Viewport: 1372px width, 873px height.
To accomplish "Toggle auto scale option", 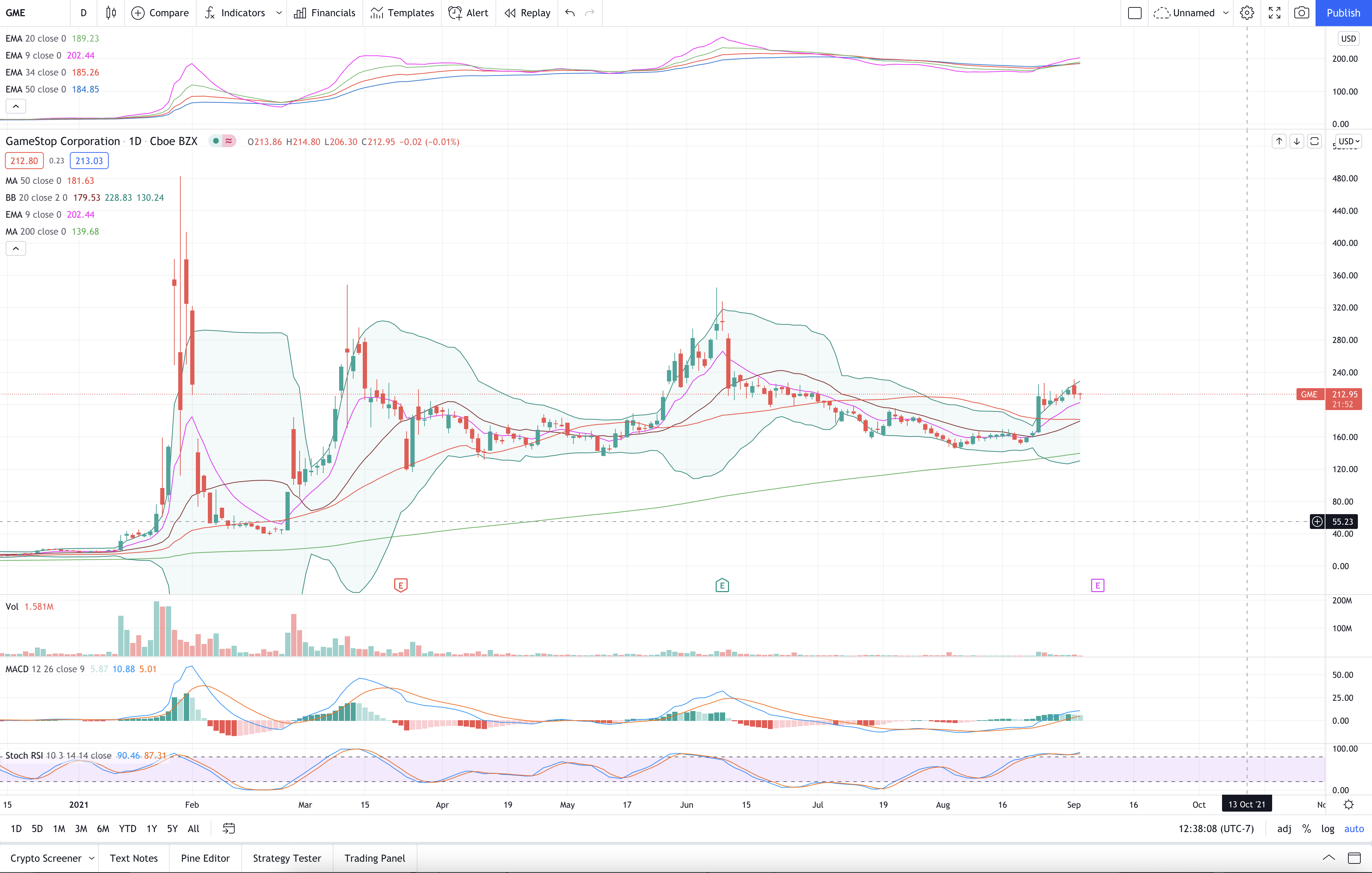I will pyautogui.click(x=1354, y=829).
